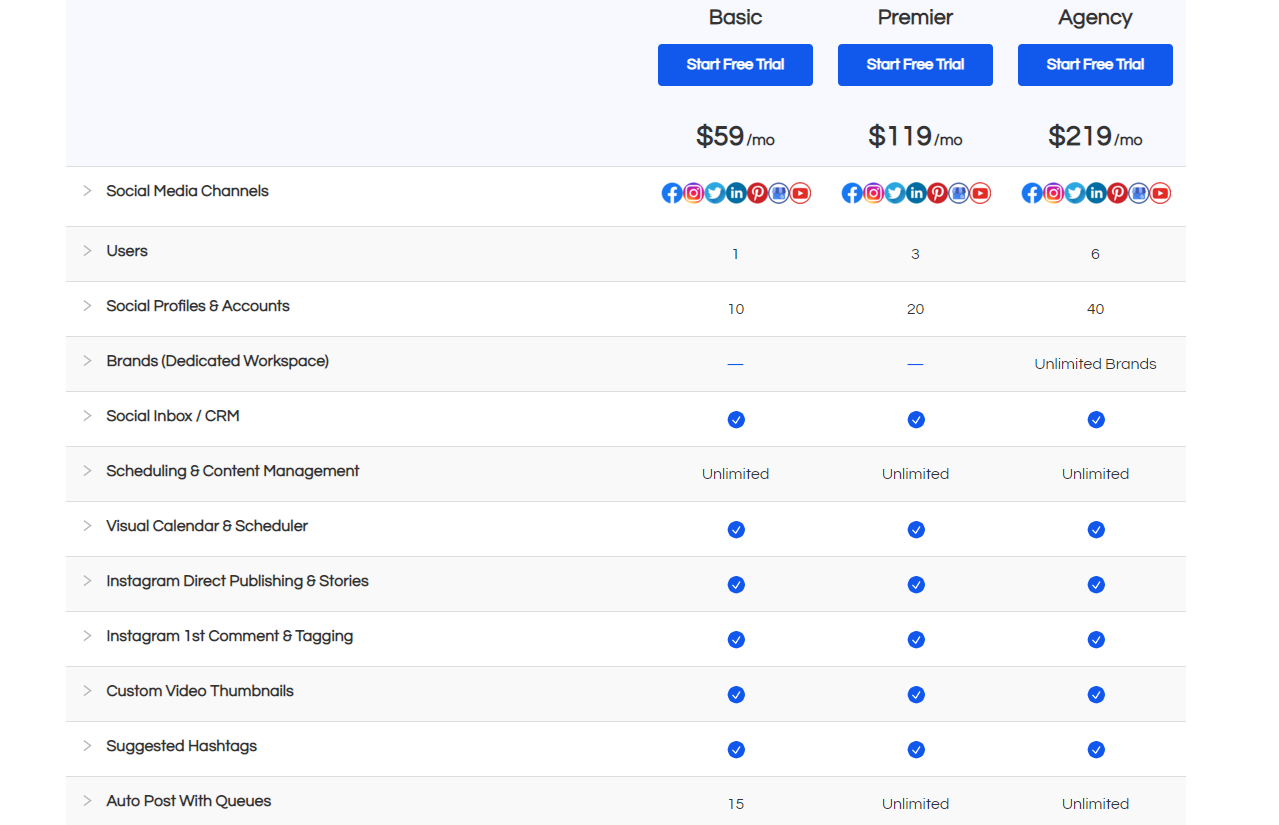Expand the Brands (Dedicated Workspace) chevron

point(87,360)
